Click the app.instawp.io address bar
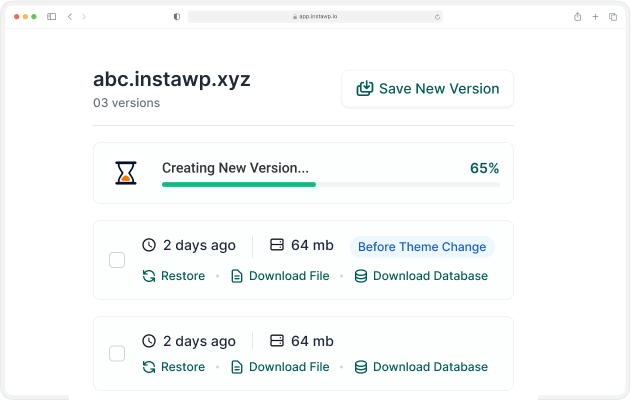Viewport: 631px width, 415px height. (315, 17)
